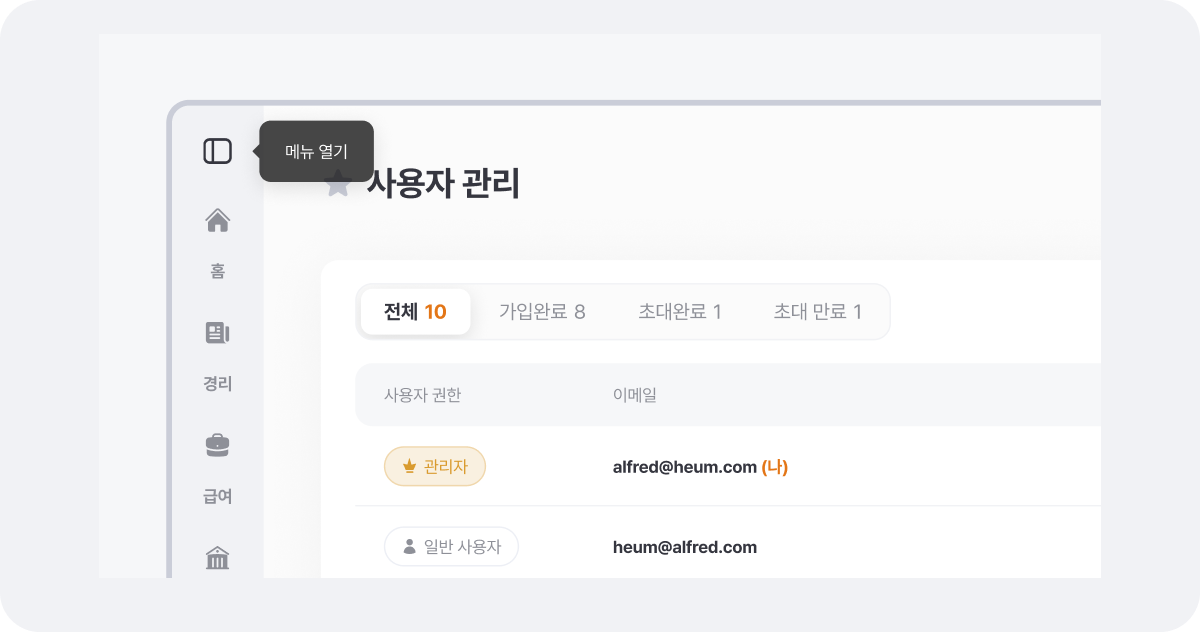Open 경리 accounting newspaper icon
This screenshot has width=1200, height=632.
tap(217, 333)
